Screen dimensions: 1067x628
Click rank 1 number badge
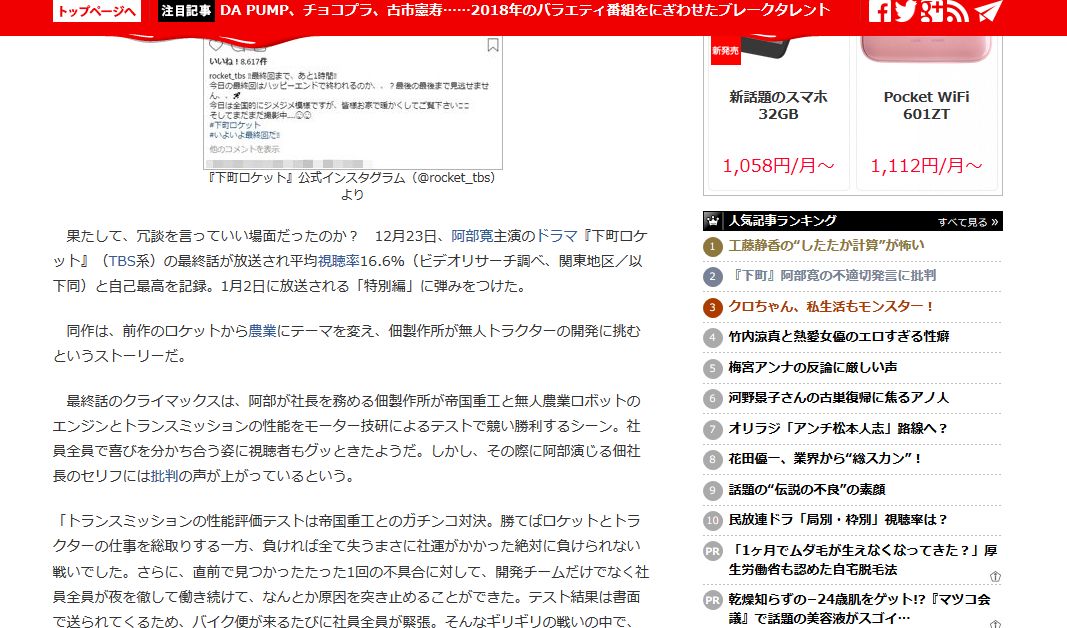point(712,246)
